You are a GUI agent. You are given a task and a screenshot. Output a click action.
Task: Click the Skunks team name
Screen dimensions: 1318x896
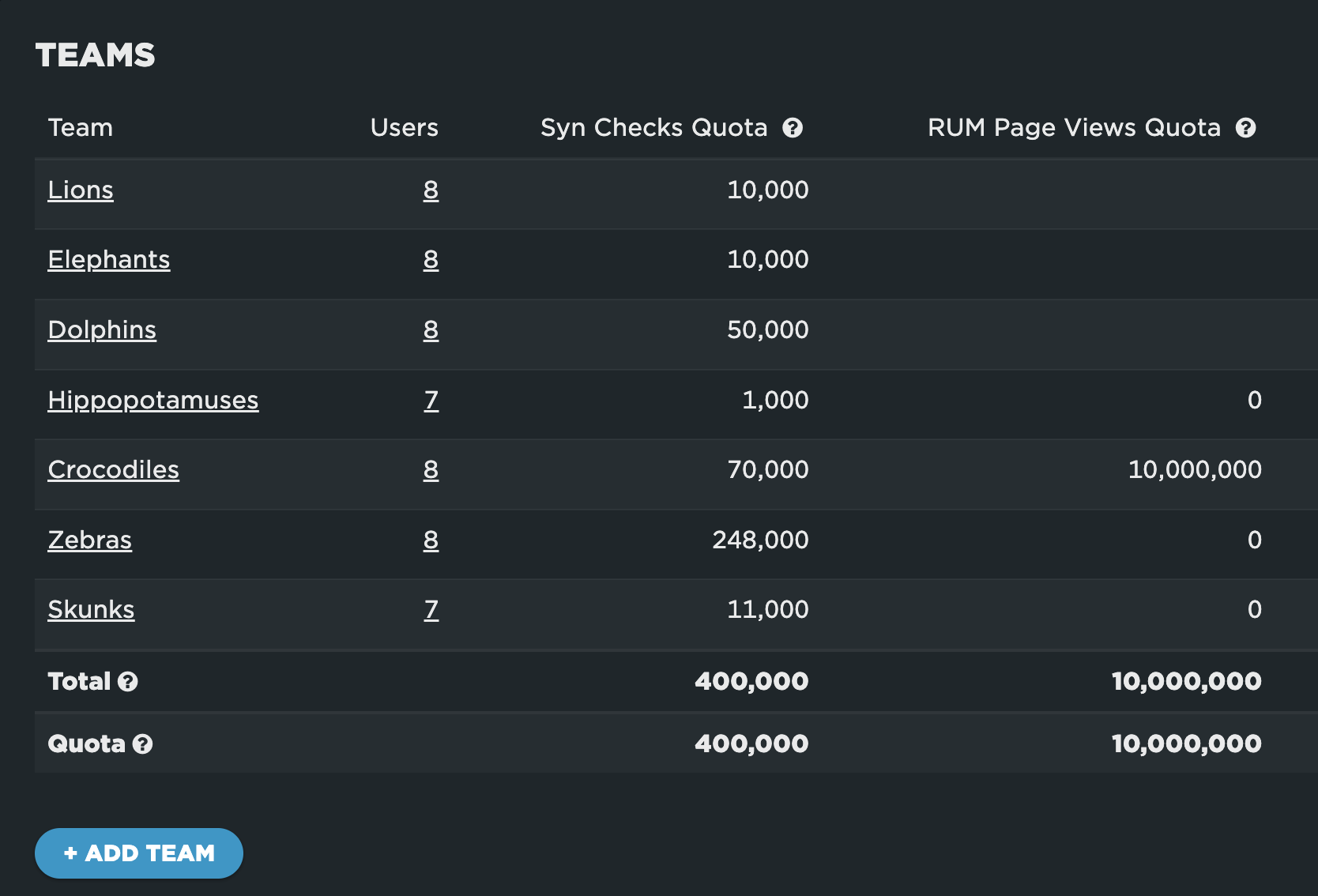[91, 610]
